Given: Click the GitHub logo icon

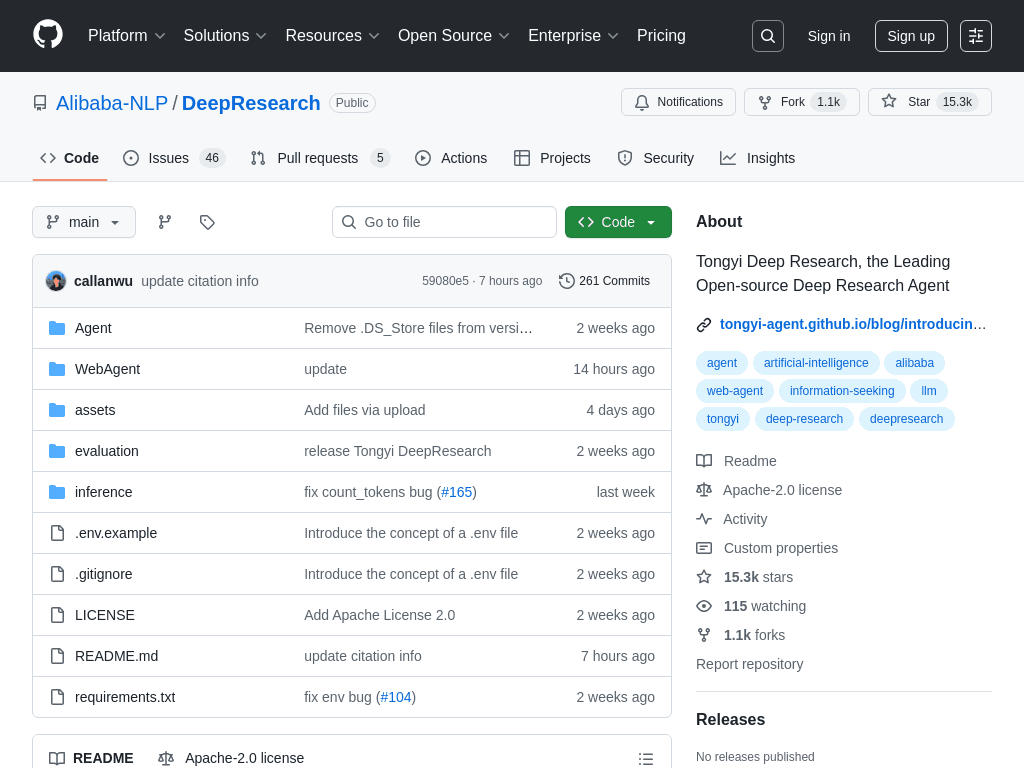Looking at the screenshot, I should click(48, 35).
